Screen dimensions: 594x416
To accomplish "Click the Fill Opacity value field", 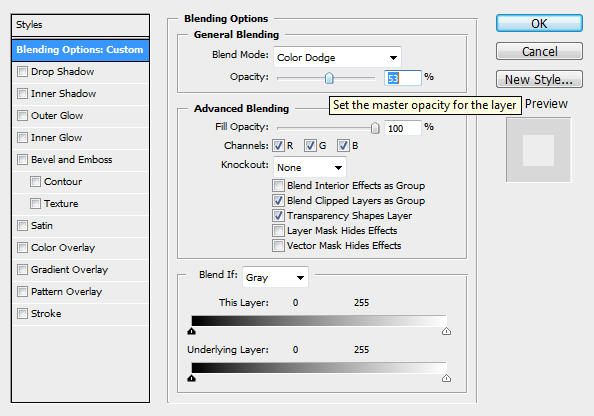I will [403, 128].
